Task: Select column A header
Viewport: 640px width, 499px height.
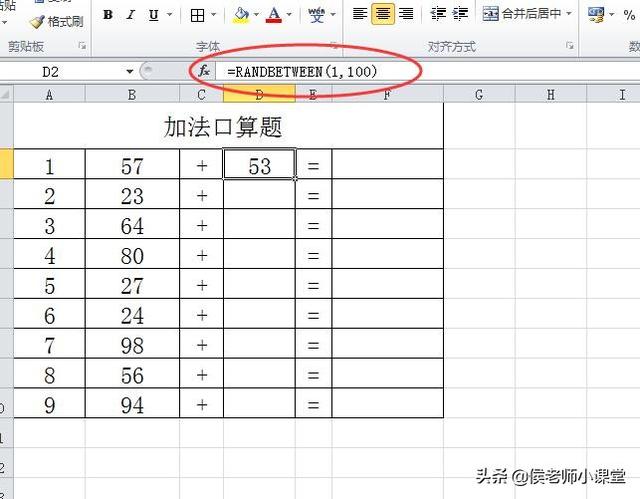Action: (x=49, y=95)
